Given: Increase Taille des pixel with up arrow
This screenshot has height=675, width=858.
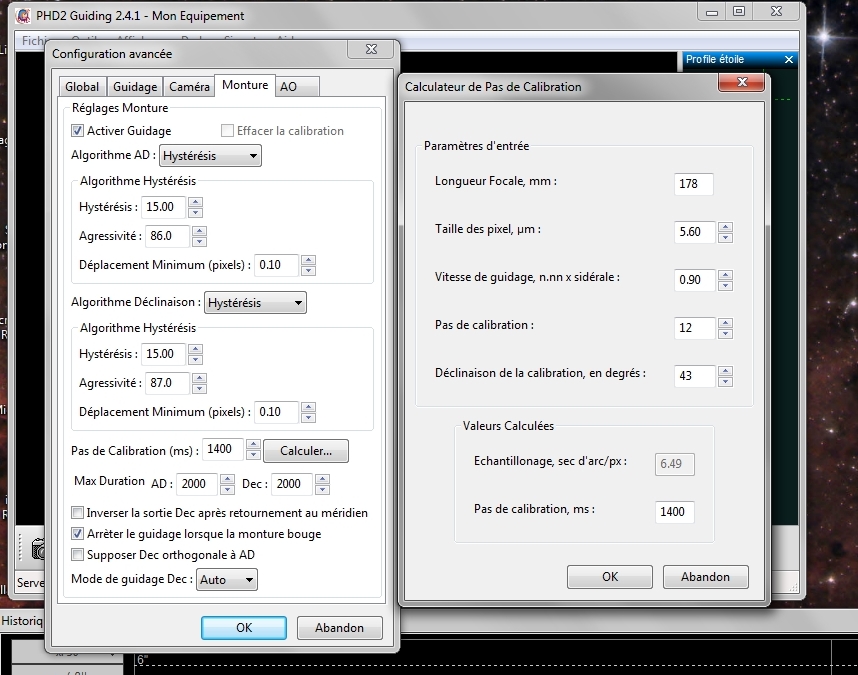Looking at the screenshot, I should [725, 227].
